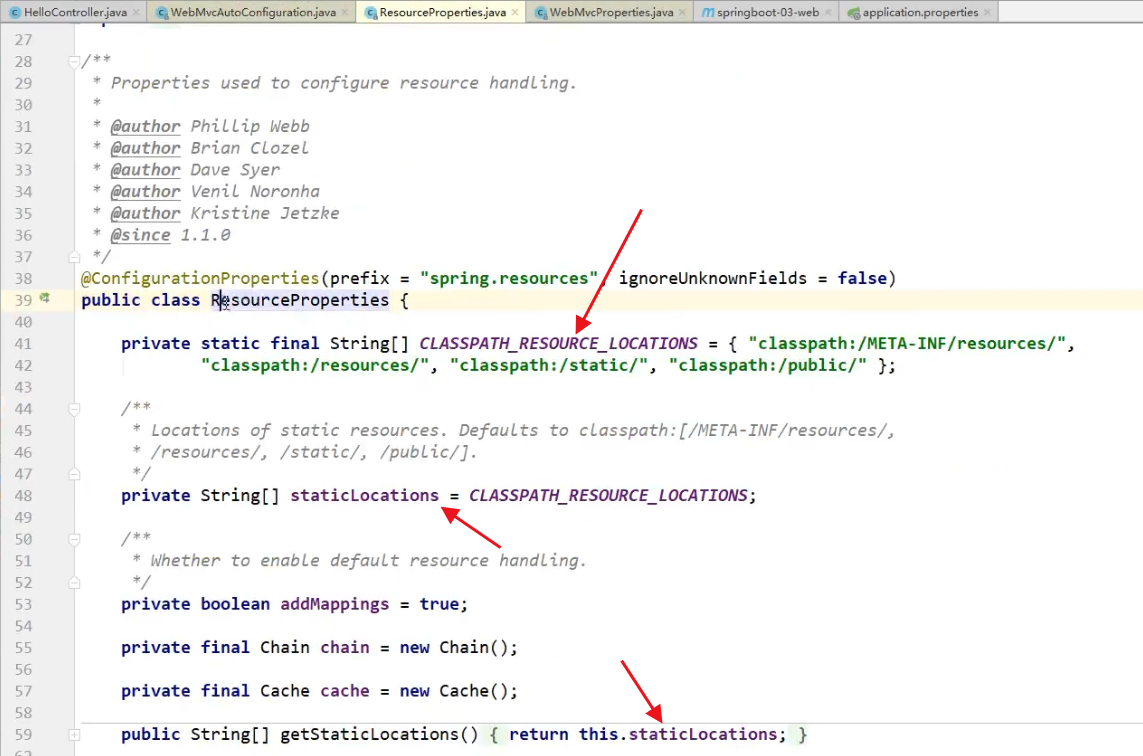The width and height of the screenshot is (1143, 756).
Task: Click the class icon on ResourceProperties.java tab
Action: [x=371, y=12]
